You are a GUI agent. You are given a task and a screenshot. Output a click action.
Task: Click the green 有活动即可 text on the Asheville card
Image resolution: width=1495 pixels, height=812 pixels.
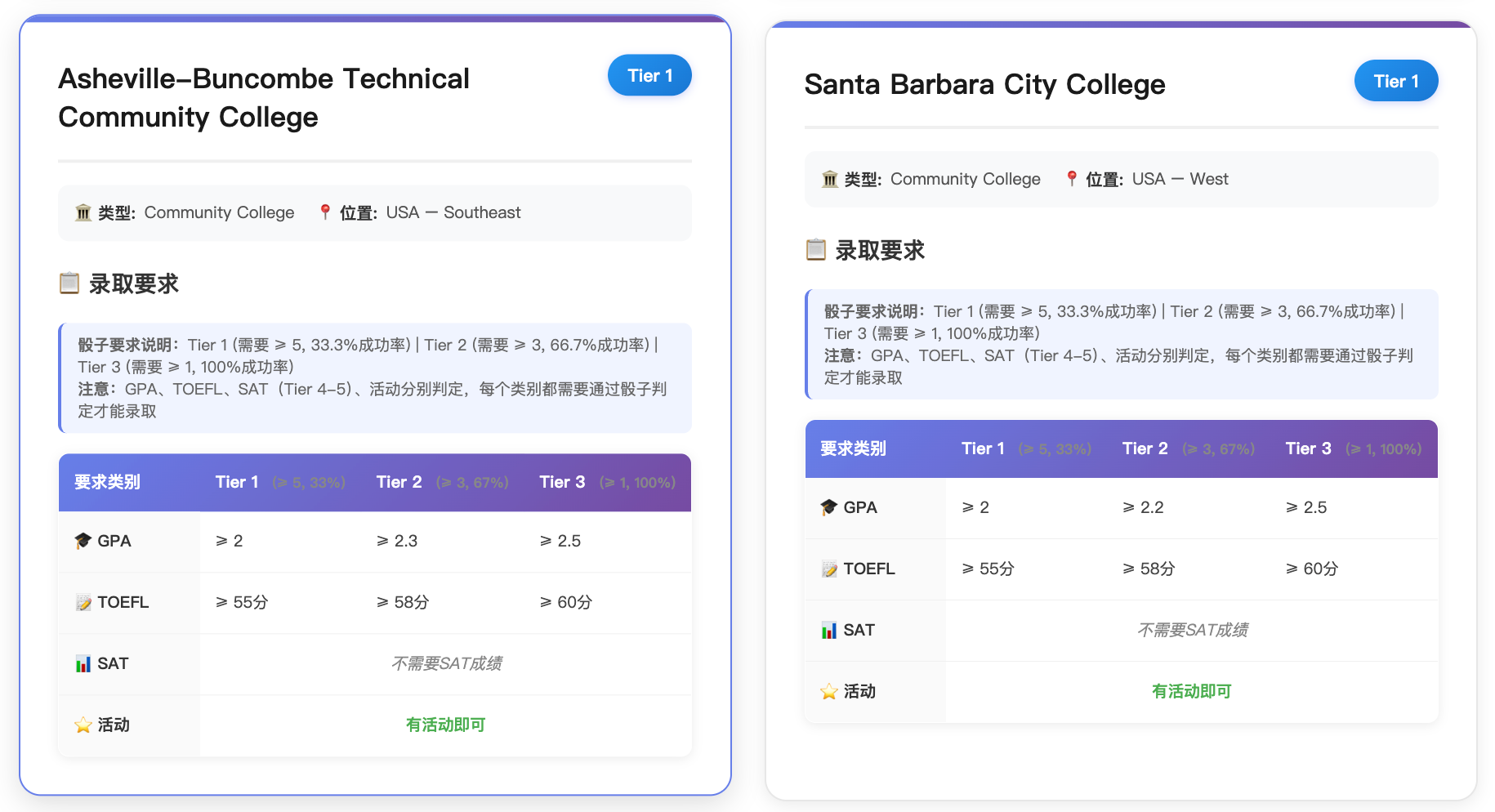click(x=445, y=725)
